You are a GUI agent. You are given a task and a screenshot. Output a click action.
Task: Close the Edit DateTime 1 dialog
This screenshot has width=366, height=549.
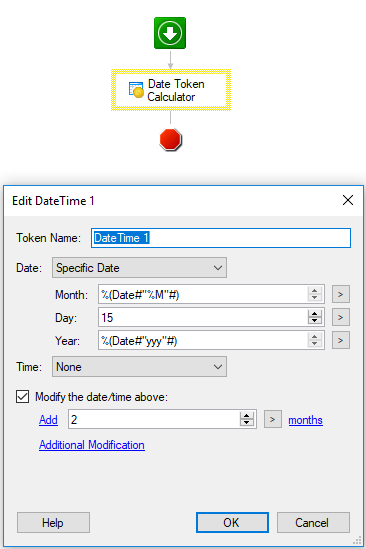(348, 200)
